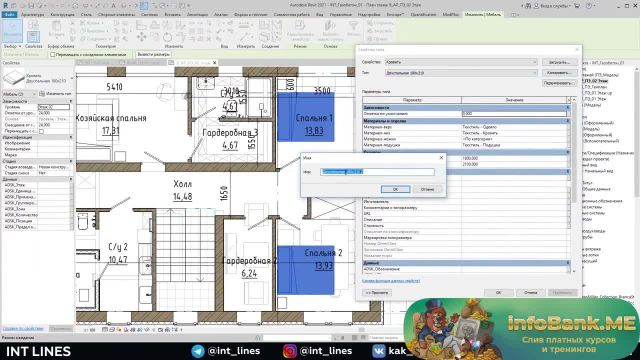Image resolution: width=640 pixels, height=360 pixels.
Task: Open the Type dropdown in Type Properties
Action: click(461, 73)
